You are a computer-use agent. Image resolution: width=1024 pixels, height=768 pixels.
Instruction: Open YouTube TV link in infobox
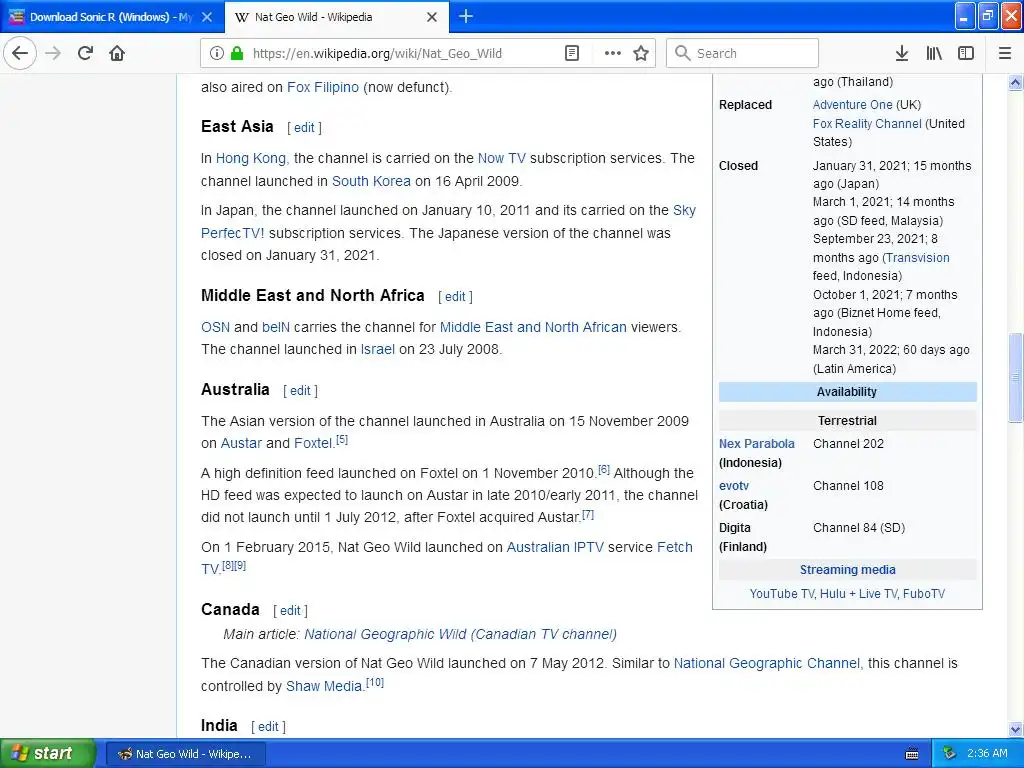[x=782, y=594]
